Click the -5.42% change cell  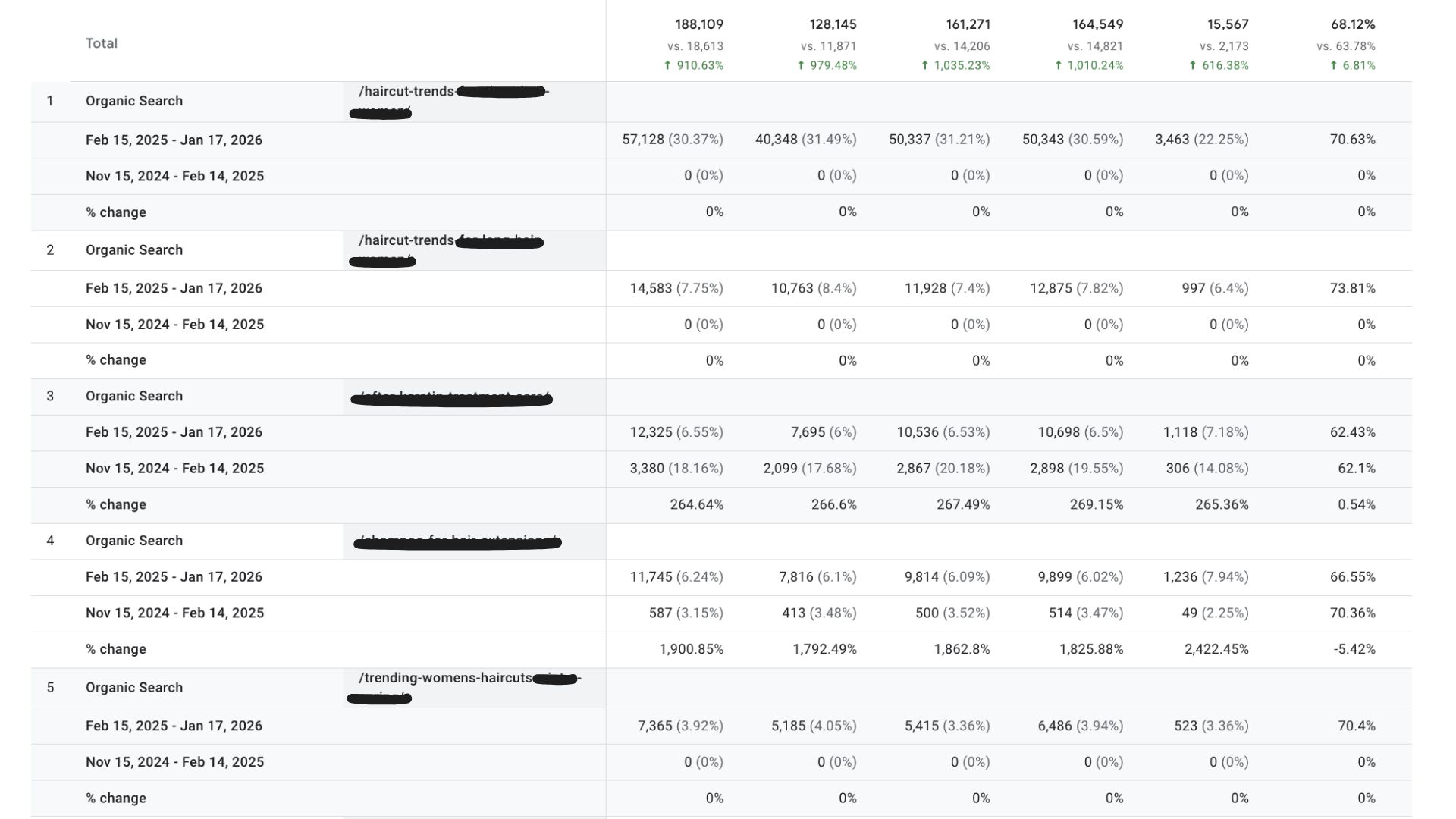[1354, 649]
